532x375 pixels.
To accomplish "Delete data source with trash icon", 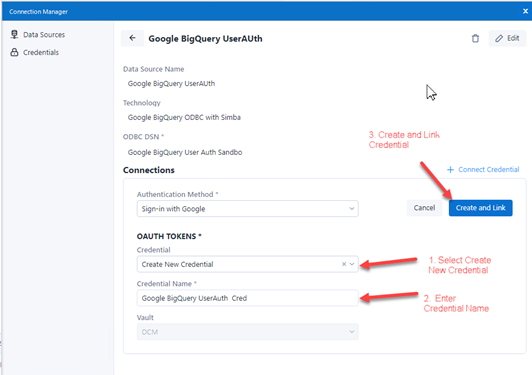I will 475,38.
